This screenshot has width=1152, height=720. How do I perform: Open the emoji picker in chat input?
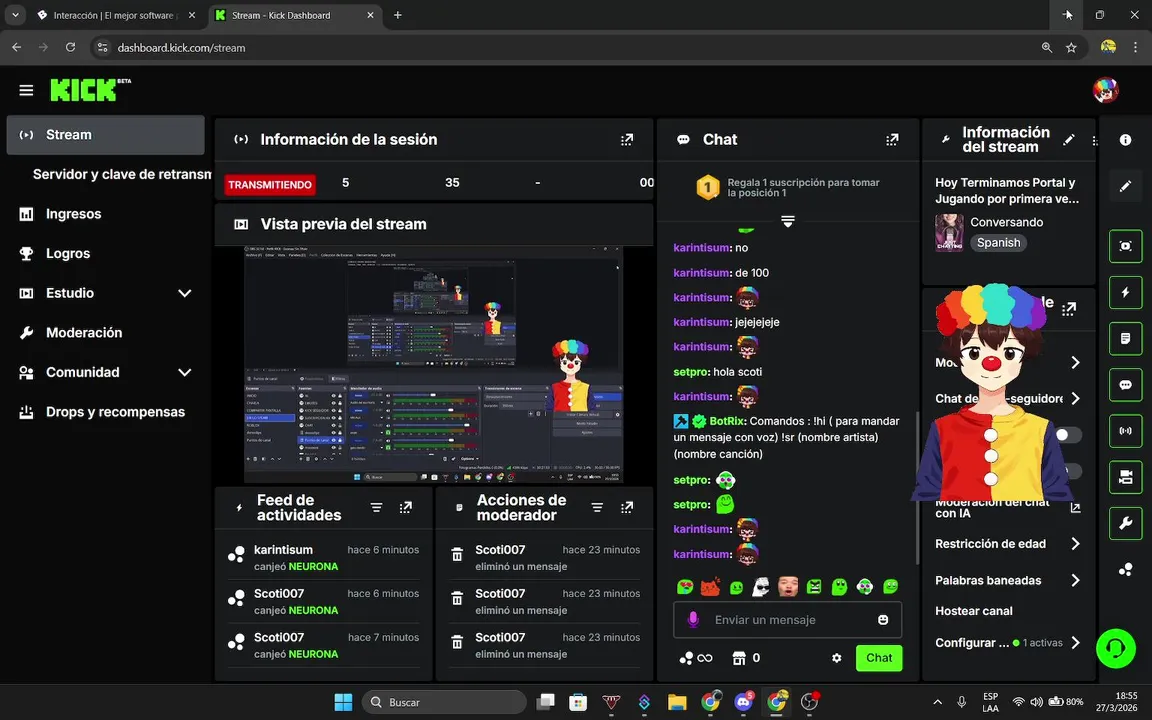883,619
